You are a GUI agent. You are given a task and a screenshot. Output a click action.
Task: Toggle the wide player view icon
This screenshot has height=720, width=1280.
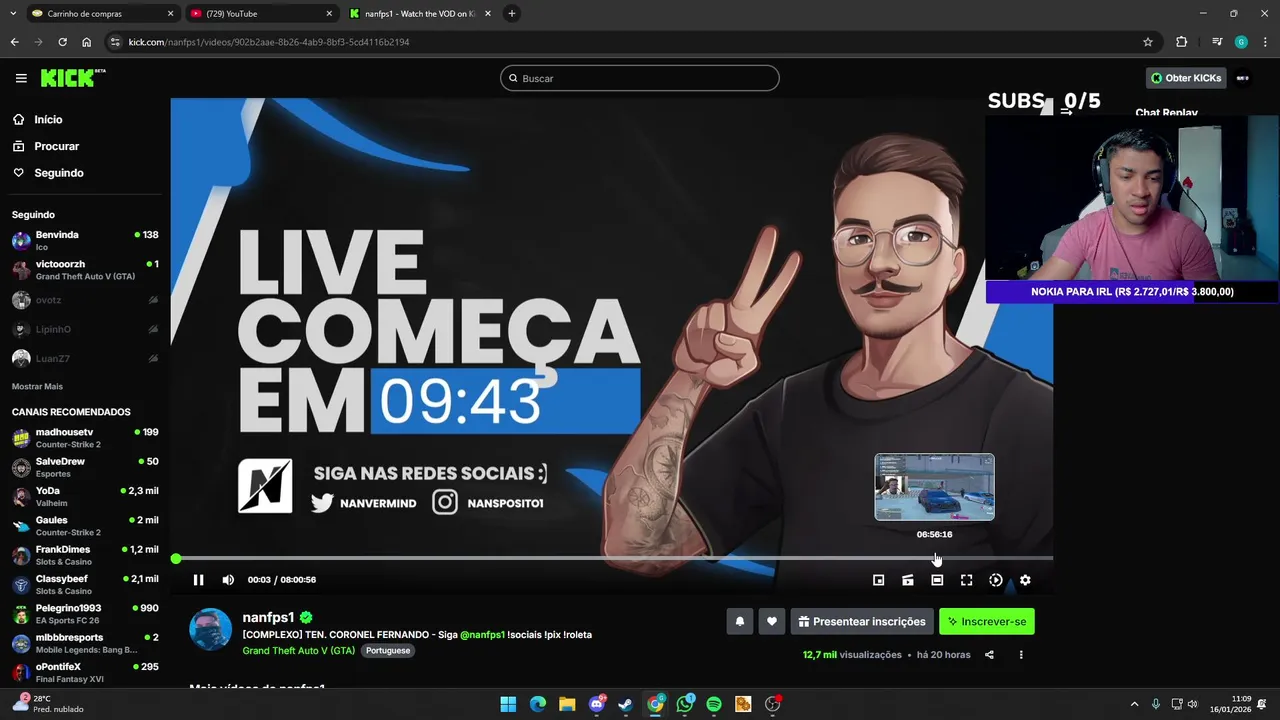[x=937, y=580]
